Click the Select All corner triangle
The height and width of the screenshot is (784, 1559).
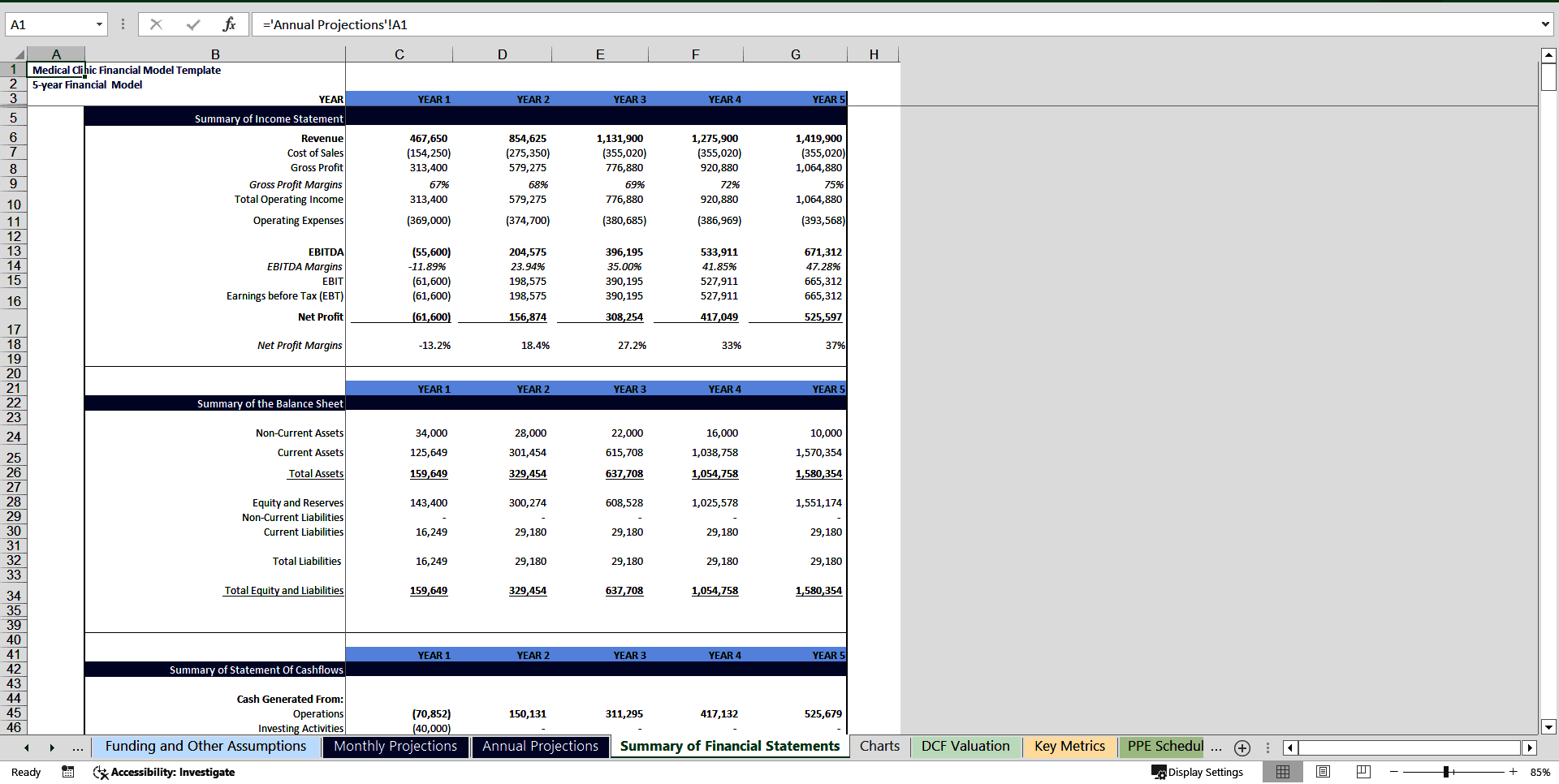pyautogui.click(x=19, y=54)
